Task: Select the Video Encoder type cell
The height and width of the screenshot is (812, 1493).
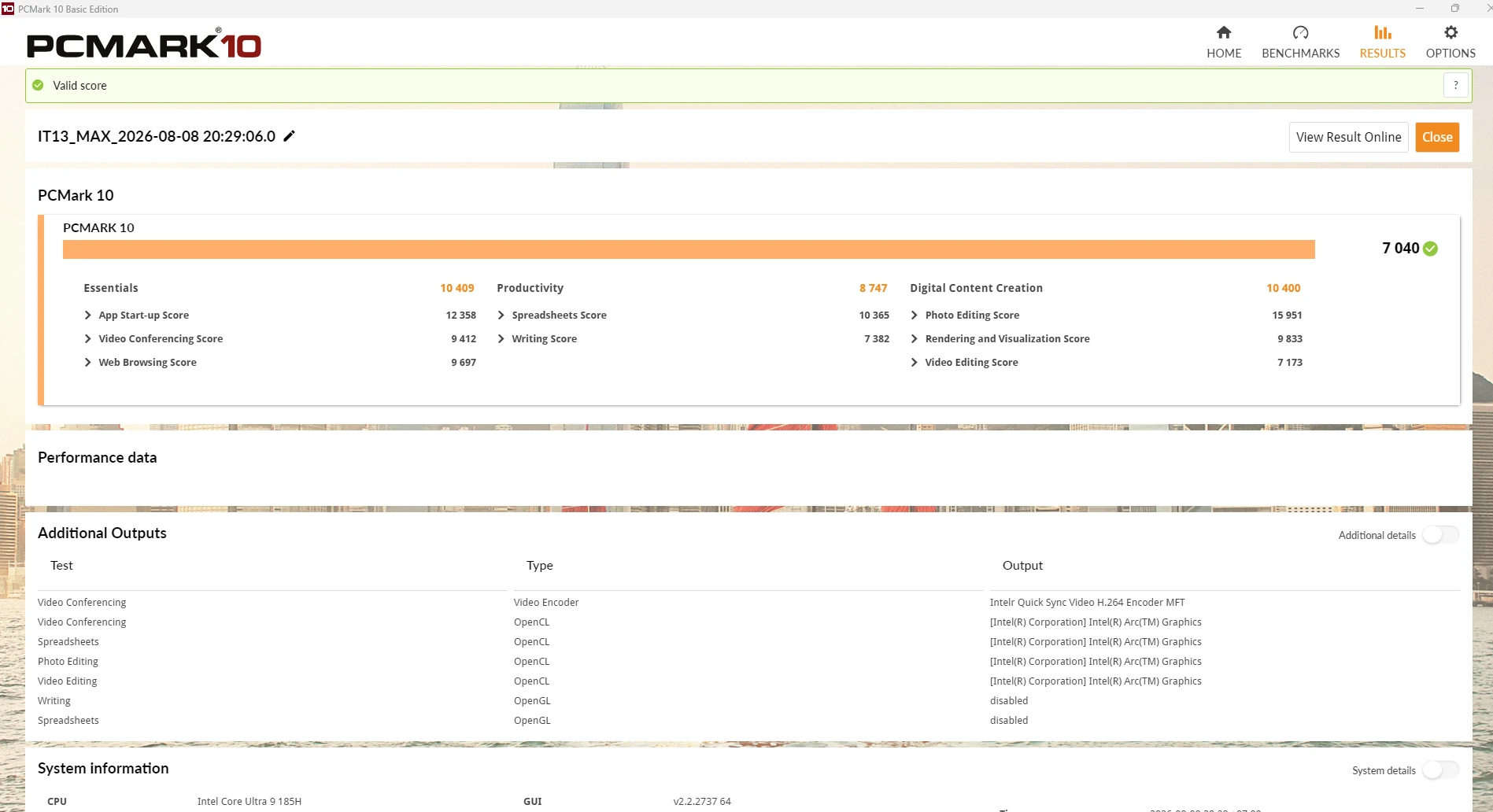Action: click(546, 603)
